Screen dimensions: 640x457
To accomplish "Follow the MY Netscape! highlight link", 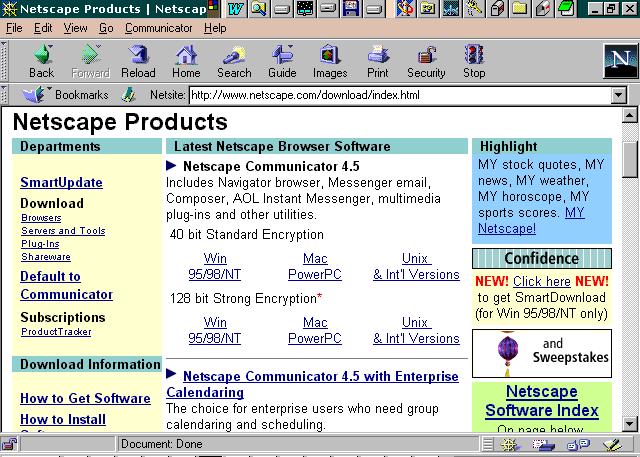I will click(531, 220).
